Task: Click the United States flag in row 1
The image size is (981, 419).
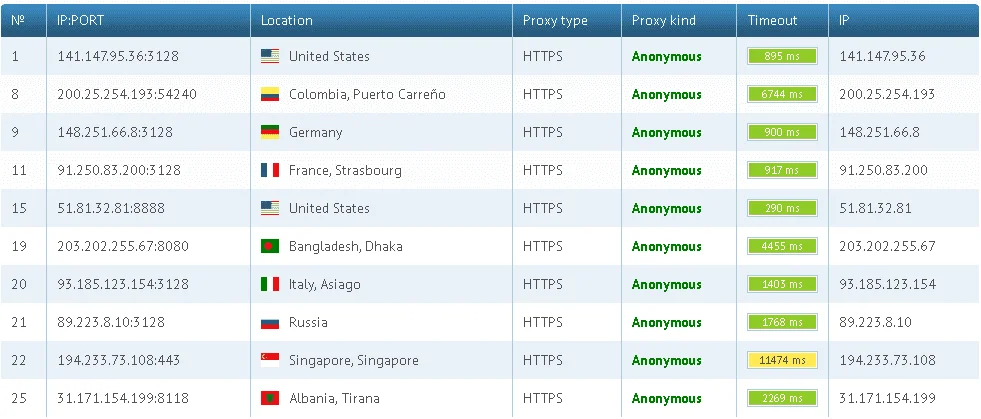Action: pos(270,56)
